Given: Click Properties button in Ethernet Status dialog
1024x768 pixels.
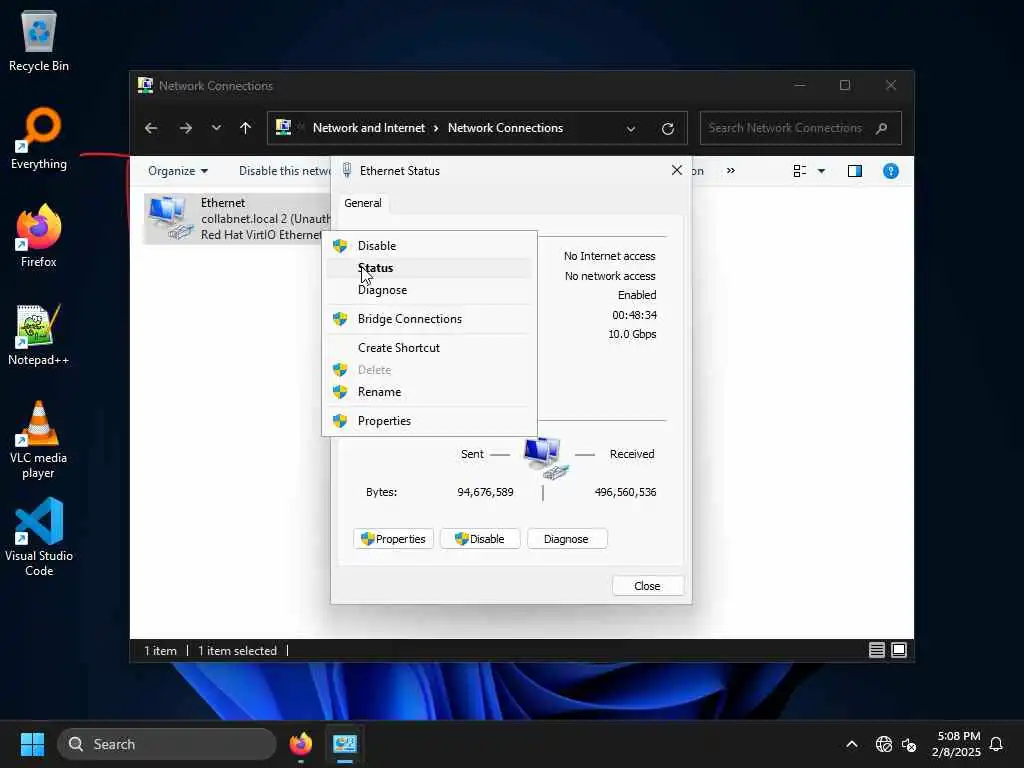Looking at the screenshot, I should click(393, 539).
